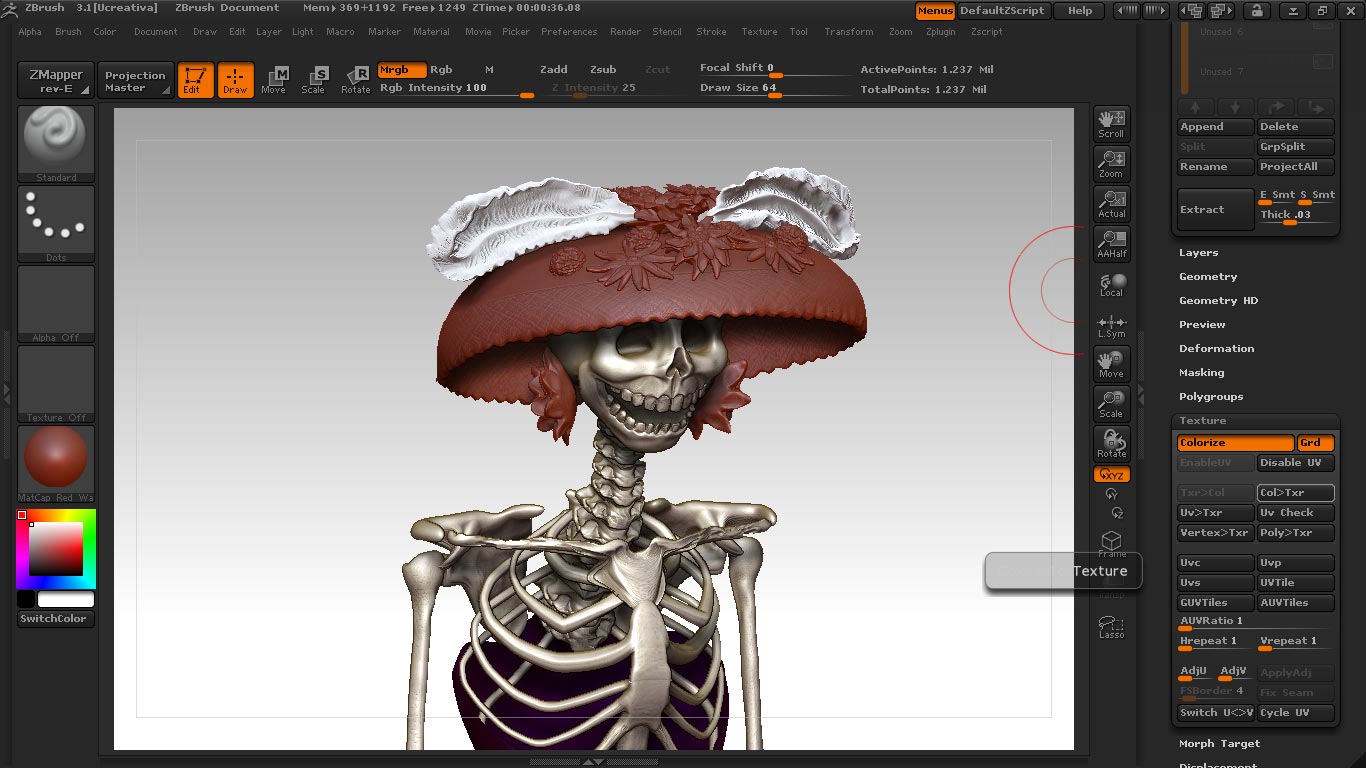Toggle Zadd sculpting mode
Viewport: 1366px width, 768px height.
(x=554, y=69)
